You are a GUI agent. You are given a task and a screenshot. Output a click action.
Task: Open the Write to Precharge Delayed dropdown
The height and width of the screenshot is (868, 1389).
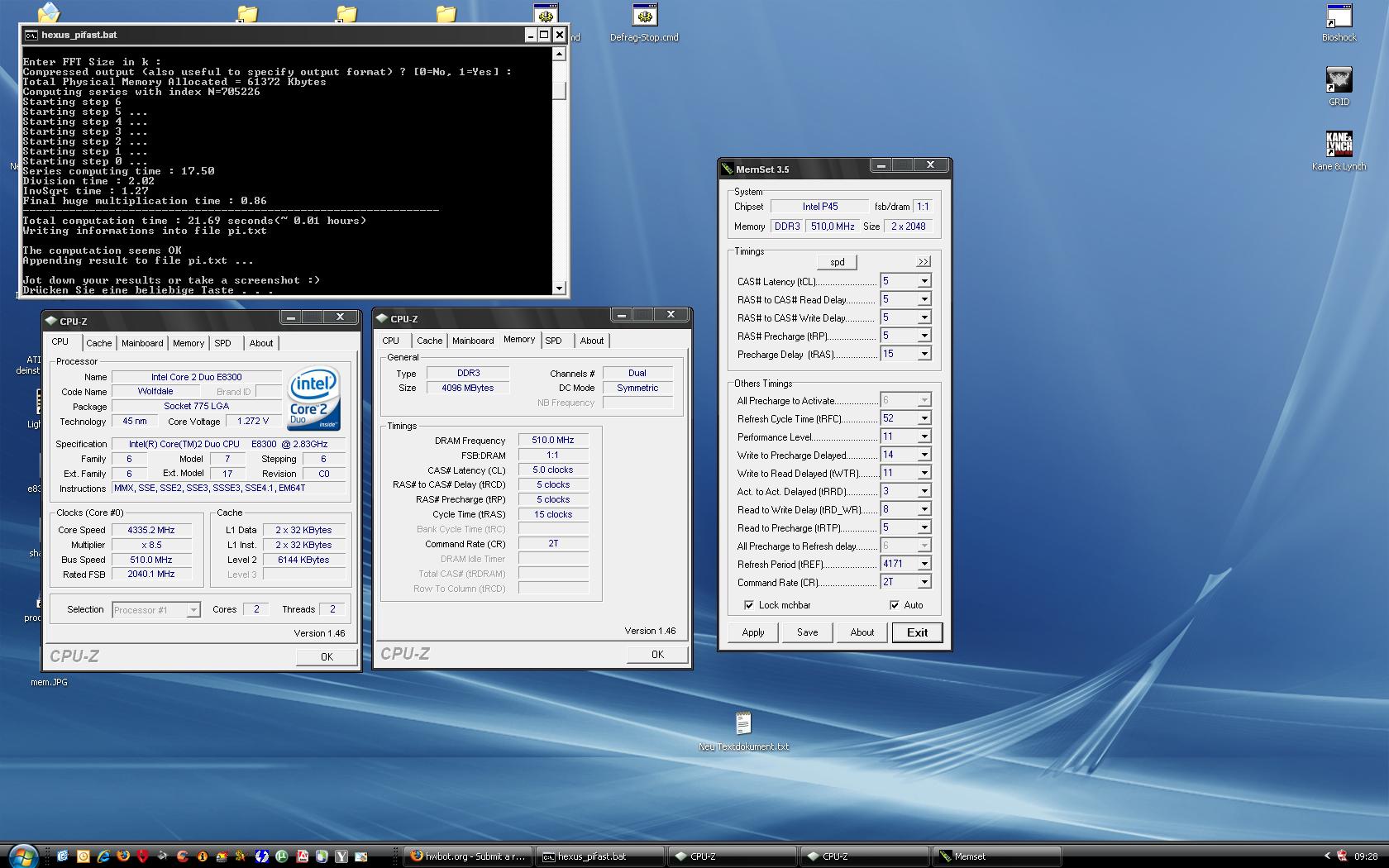click(924, 455)
